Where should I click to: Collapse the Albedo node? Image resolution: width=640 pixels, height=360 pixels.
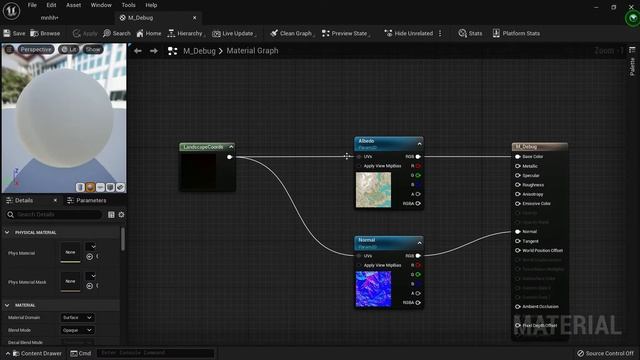pyautogui.click(x=419, y=144)
